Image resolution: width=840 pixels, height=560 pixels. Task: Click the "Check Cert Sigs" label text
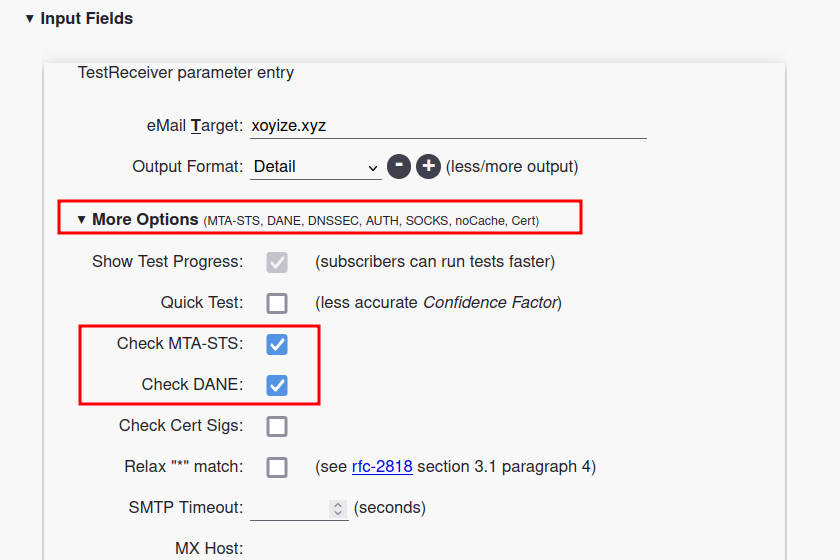coord(180,426)
